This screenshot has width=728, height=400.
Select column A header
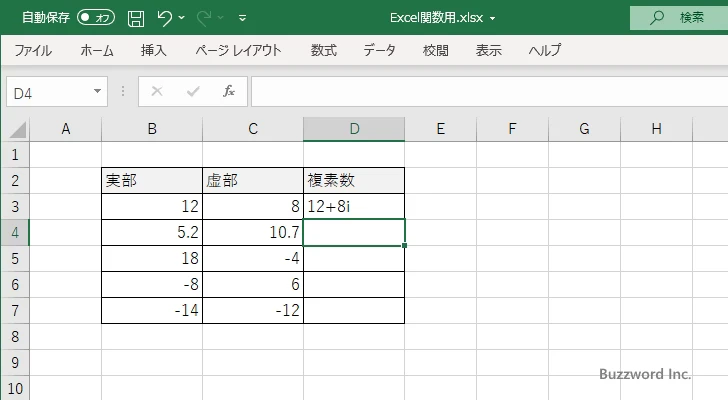coord(65,129)
